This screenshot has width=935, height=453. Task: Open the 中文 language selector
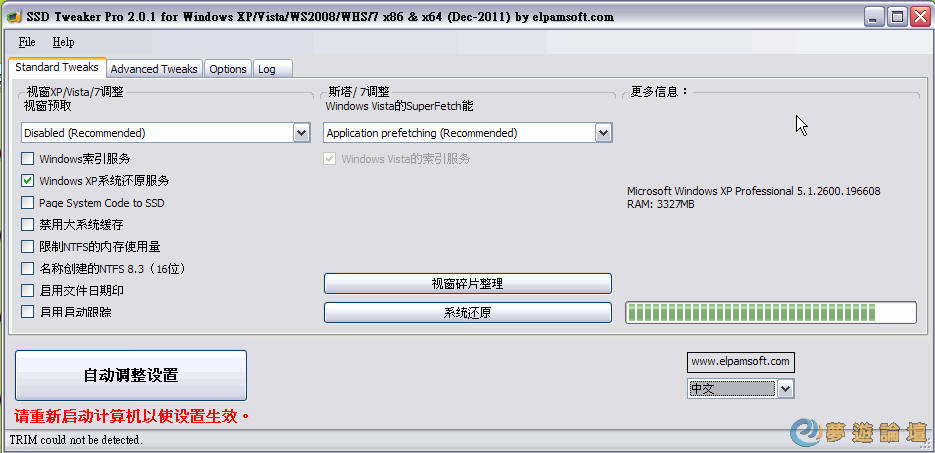(786, 389)
